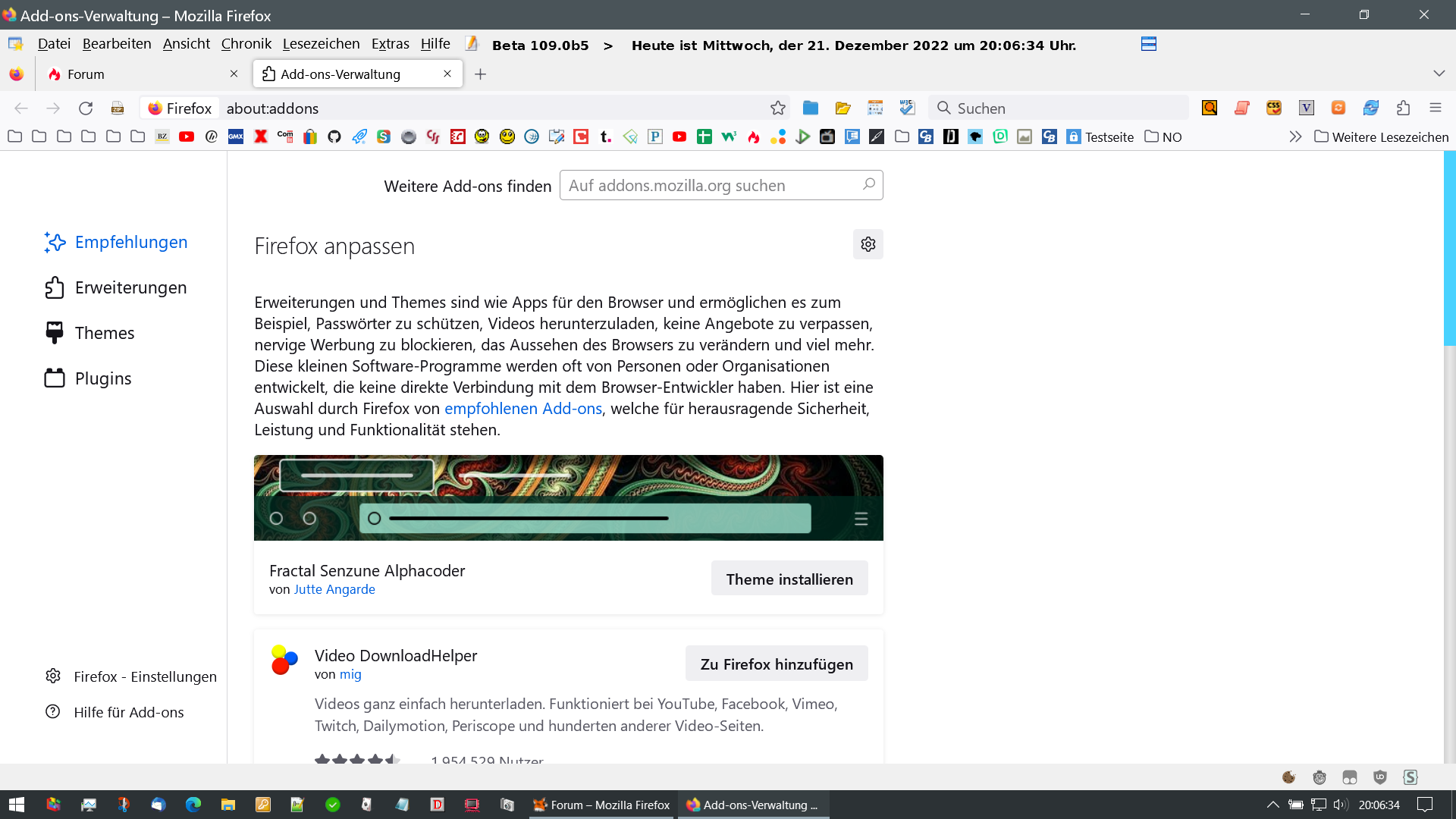Expand the hidden bookmarks chevron
1456x819 pixels.
(1294, 137)
